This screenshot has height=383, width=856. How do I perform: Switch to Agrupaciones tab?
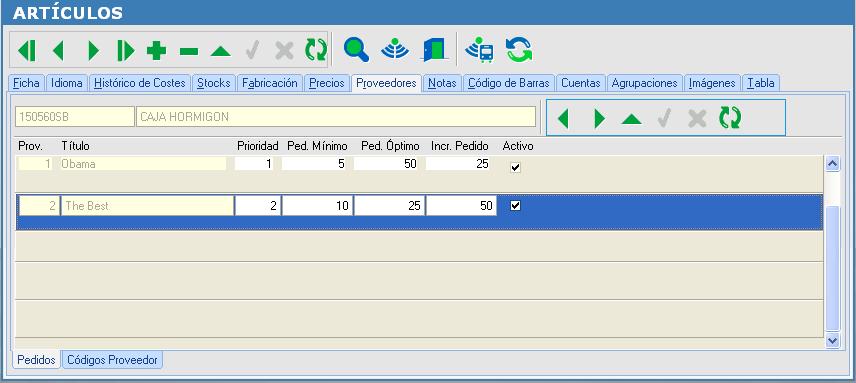(x=644, y=83)
